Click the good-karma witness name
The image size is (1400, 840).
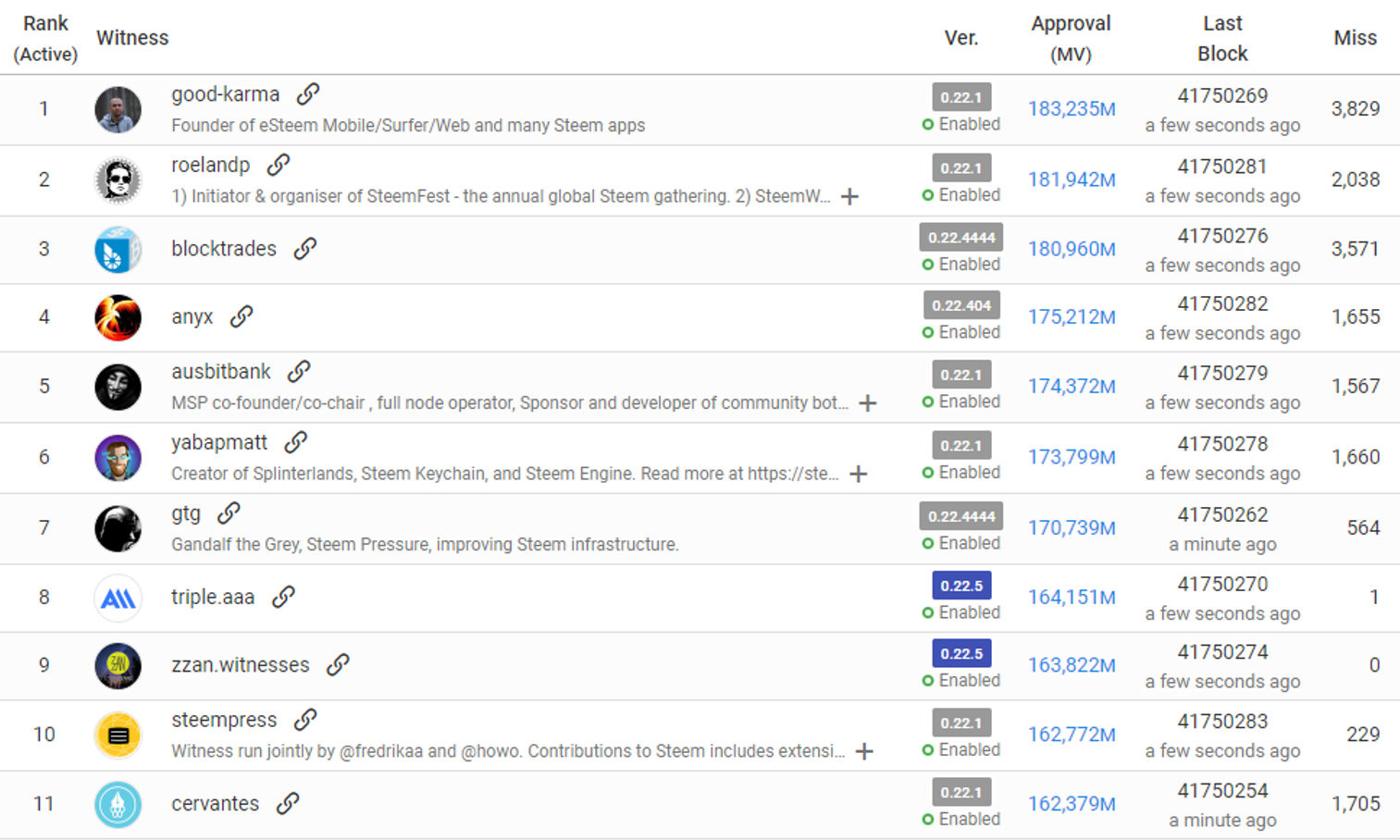tap(225, 94)
